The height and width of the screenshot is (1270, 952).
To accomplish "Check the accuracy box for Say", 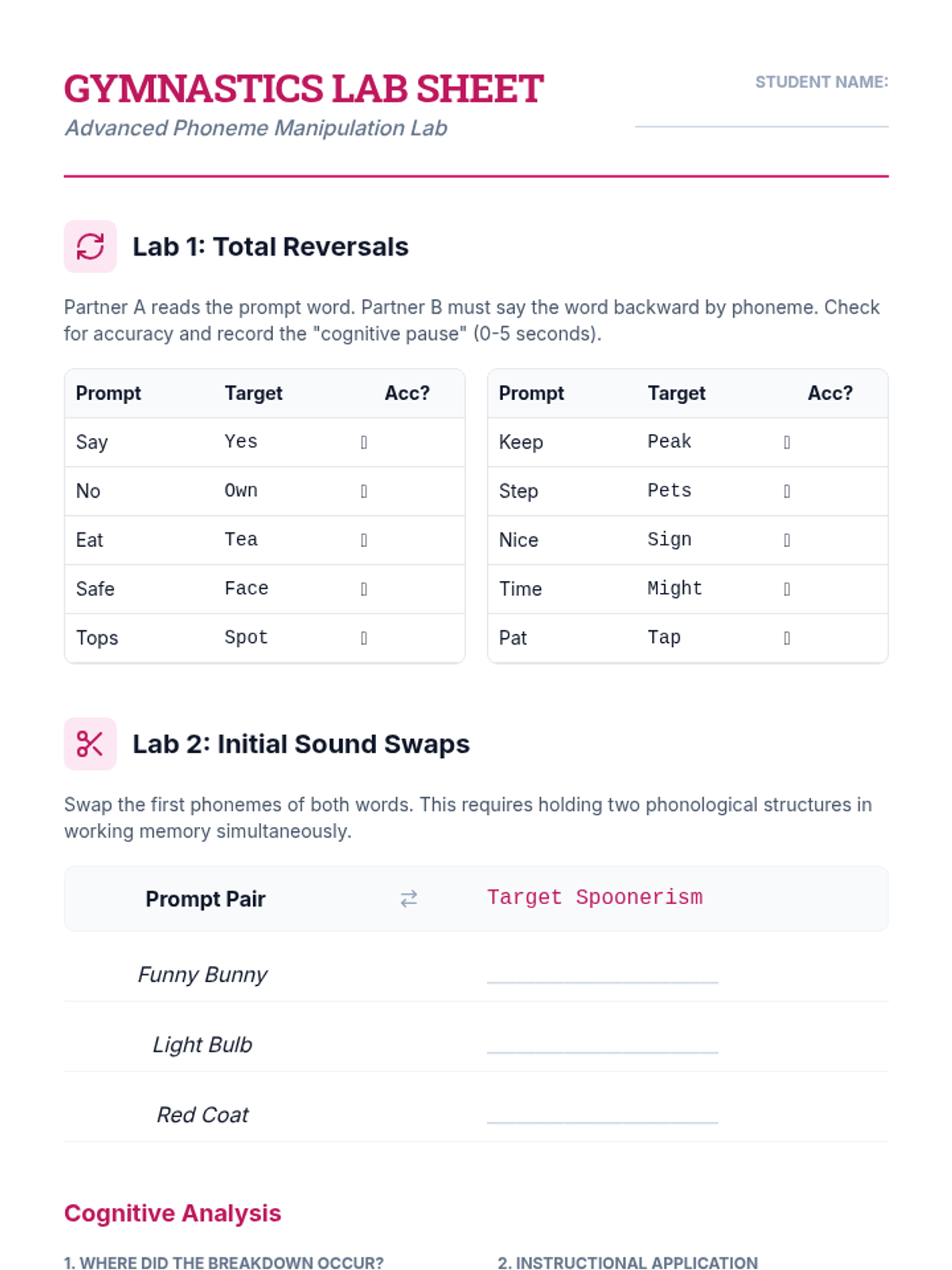I will 364,442.
